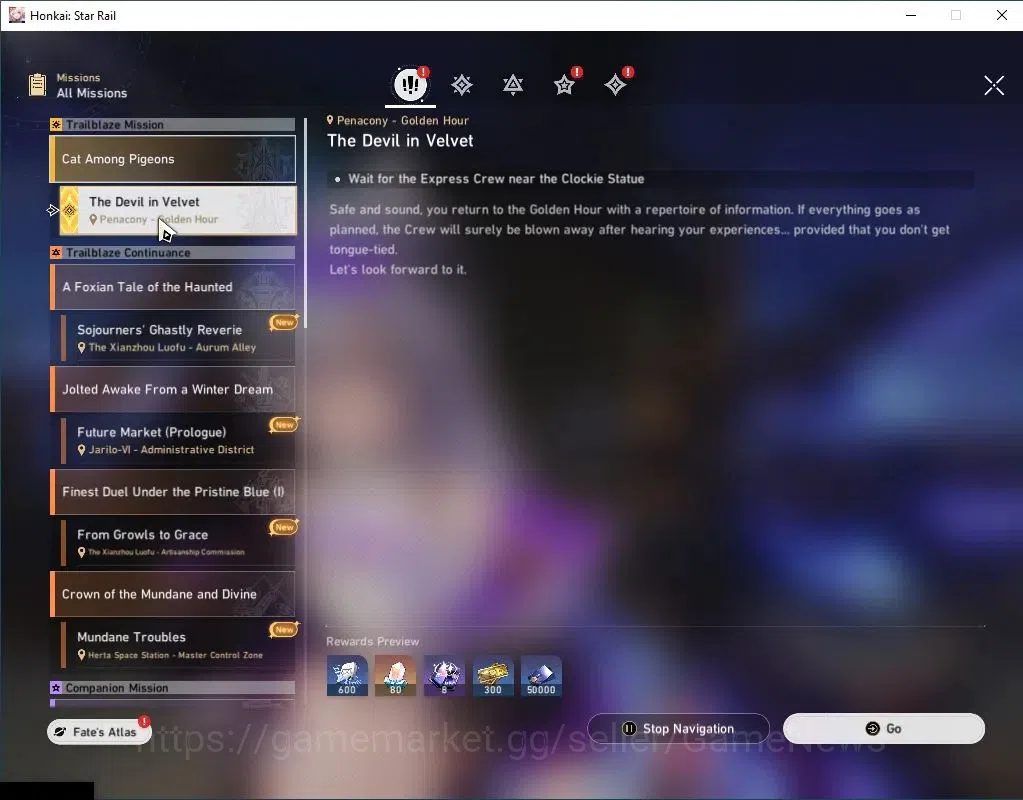The height and width of the screenshot is (800, 1023).
Task: Open From Growls to Grace mission
Action: 178,542
